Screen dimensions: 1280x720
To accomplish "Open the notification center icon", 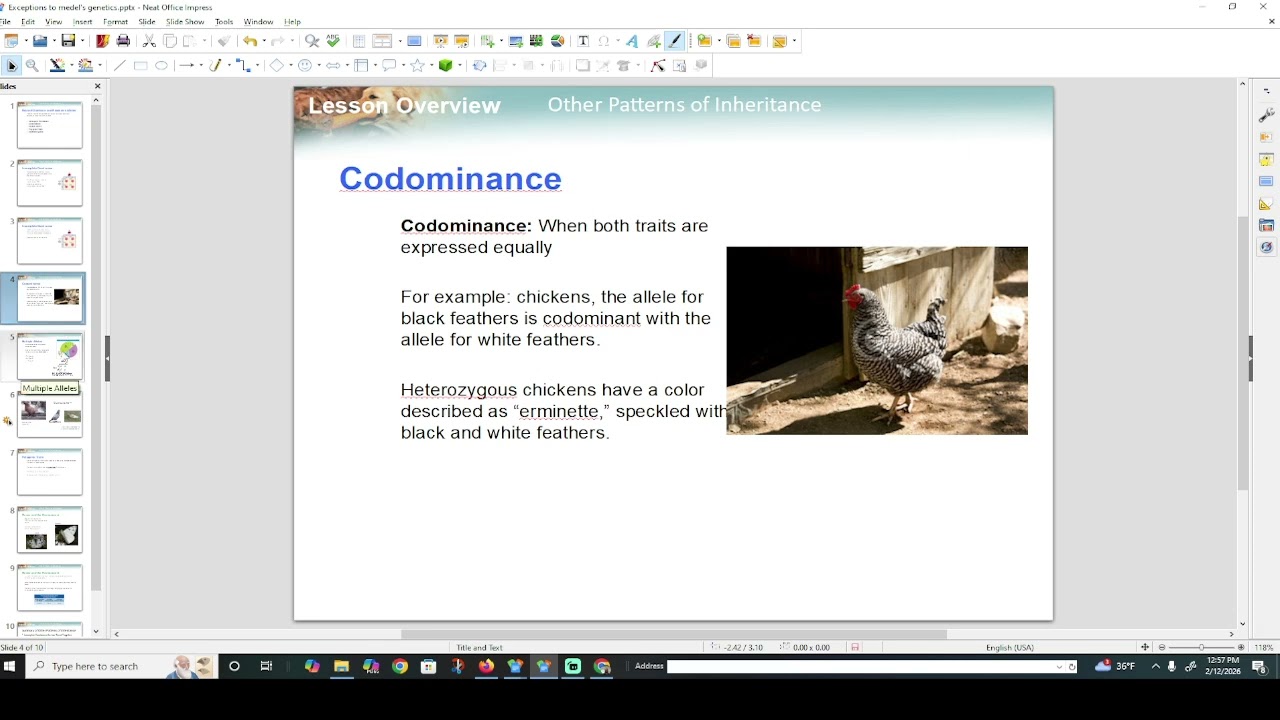I will [x=1259, y=666].
